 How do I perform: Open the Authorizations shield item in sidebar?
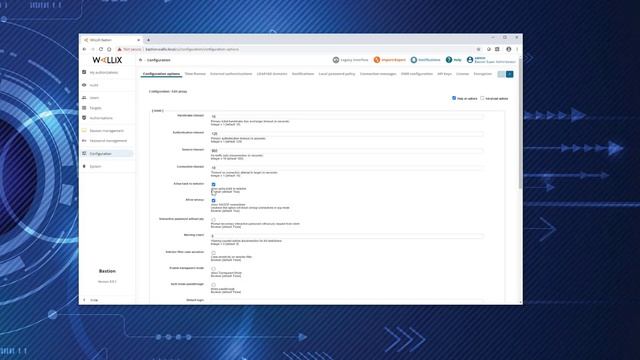click(x=101, y=118)
